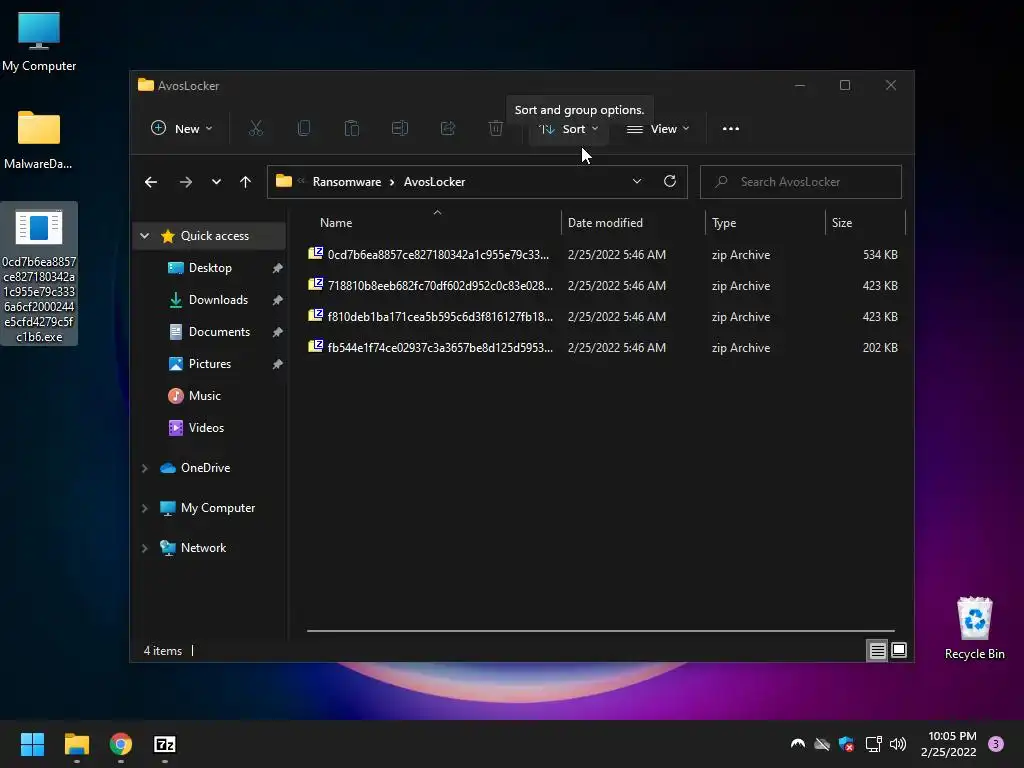Screen dimensions: 1024x768
Task: Click the Rename icon in toolbar
Action: pyautogui.click(x=400, y=129)
